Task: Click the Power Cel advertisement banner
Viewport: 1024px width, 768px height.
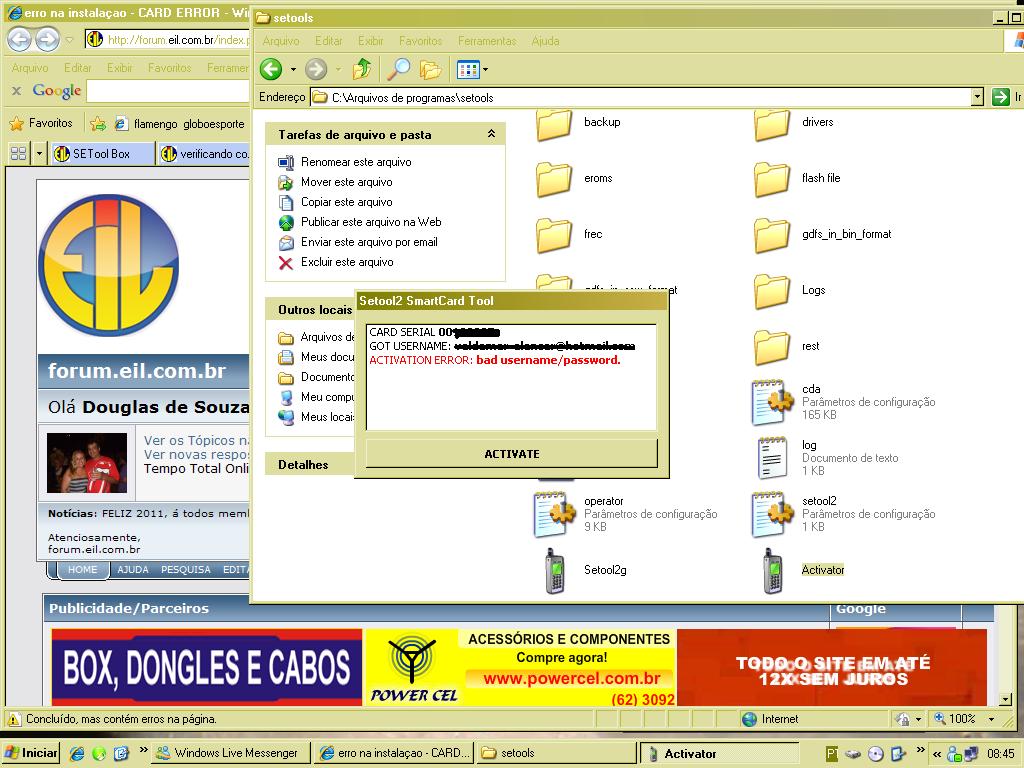Action: (x=520, y=667)
